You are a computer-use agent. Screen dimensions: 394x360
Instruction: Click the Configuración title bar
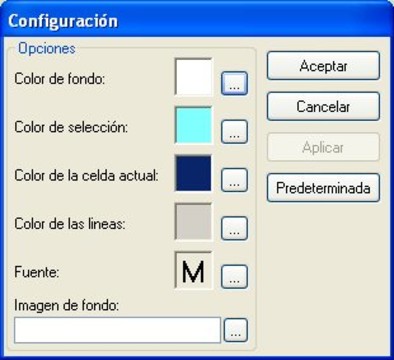(197, 21)
